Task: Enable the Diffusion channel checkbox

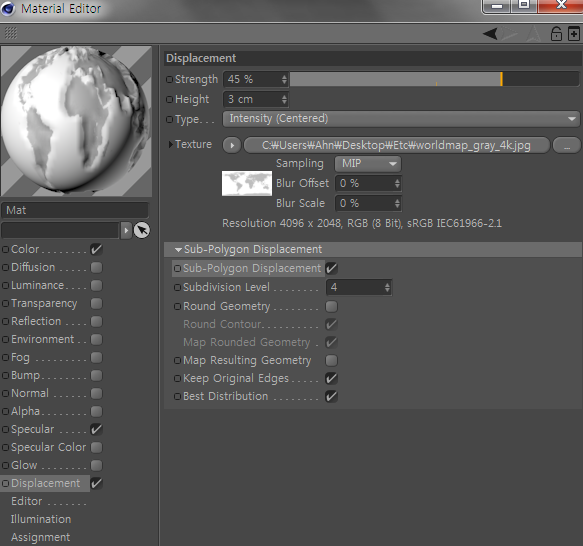Action: [x=96, y=267]
